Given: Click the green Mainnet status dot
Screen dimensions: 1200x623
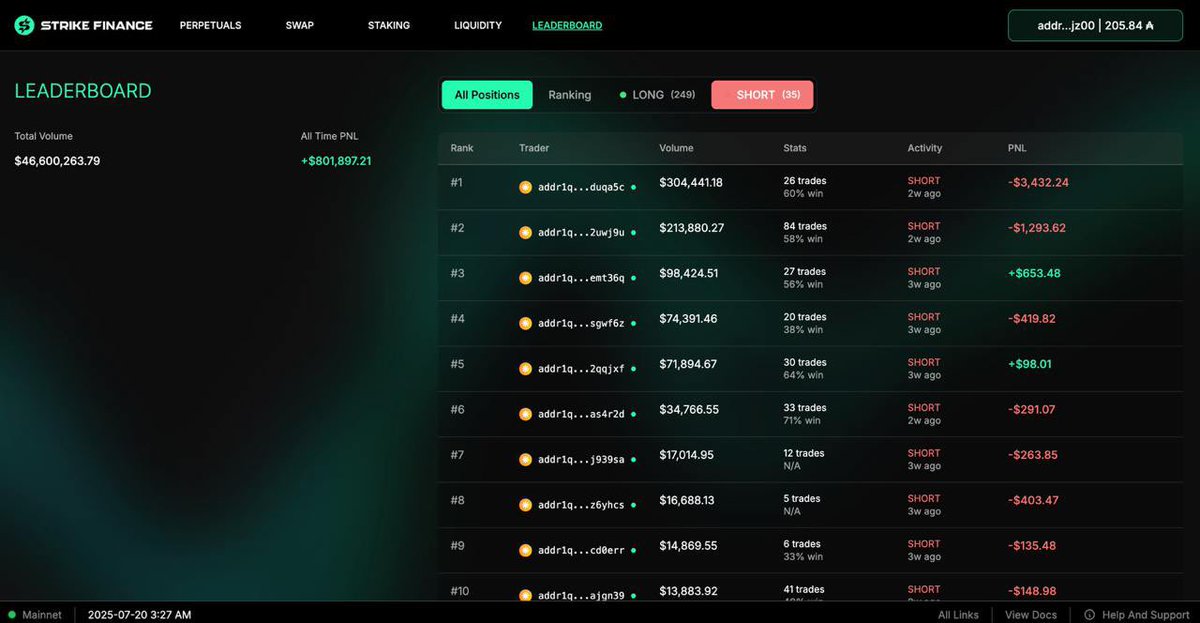Looking at the screenshot, I should [12, 615].
